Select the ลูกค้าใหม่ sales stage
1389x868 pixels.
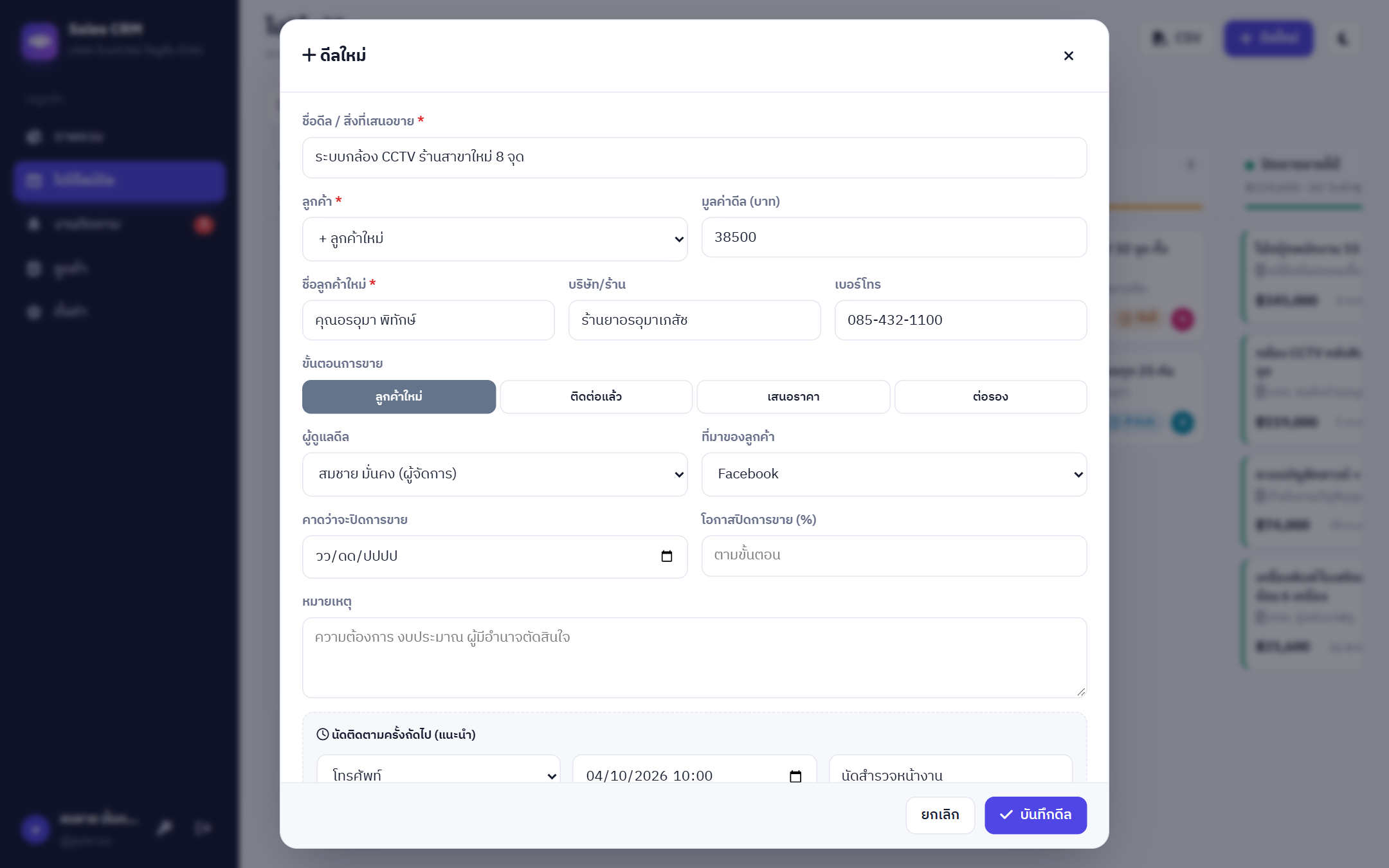coord(399,397)
